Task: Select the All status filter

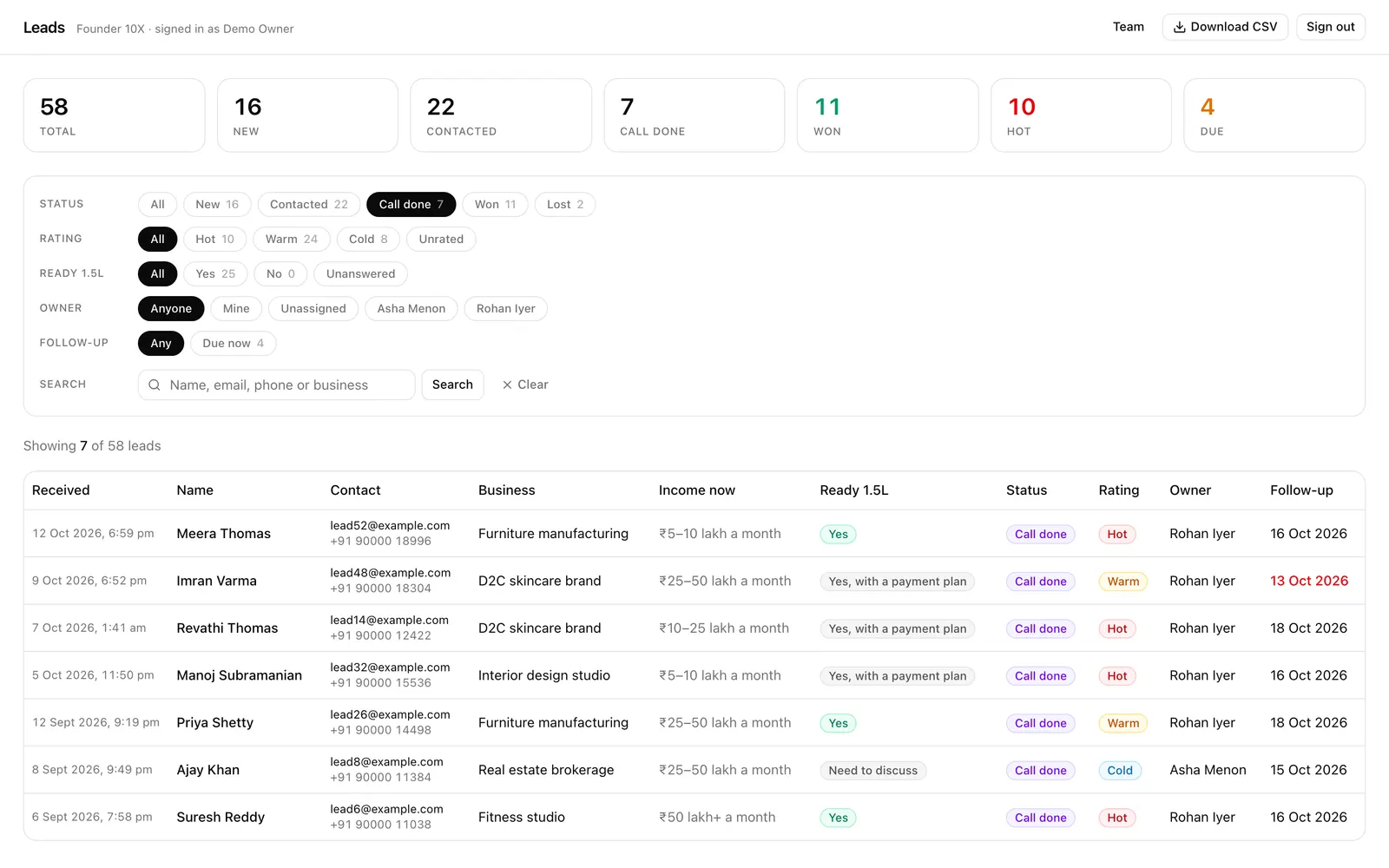Action: [x=157, y=204]
